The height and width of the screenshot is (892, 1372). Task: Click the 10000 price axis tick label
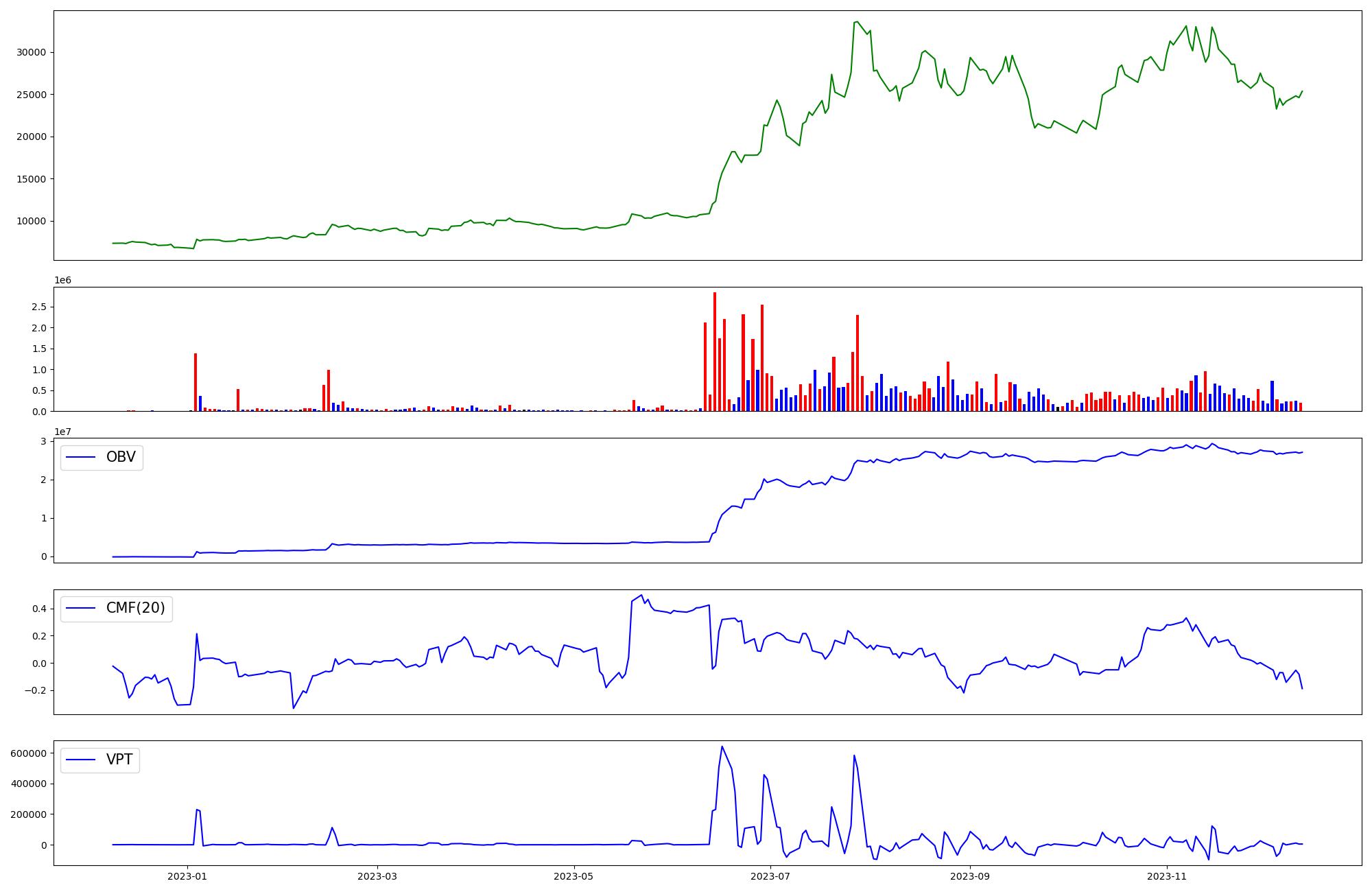pyautogui.click(x=31, y=222)
